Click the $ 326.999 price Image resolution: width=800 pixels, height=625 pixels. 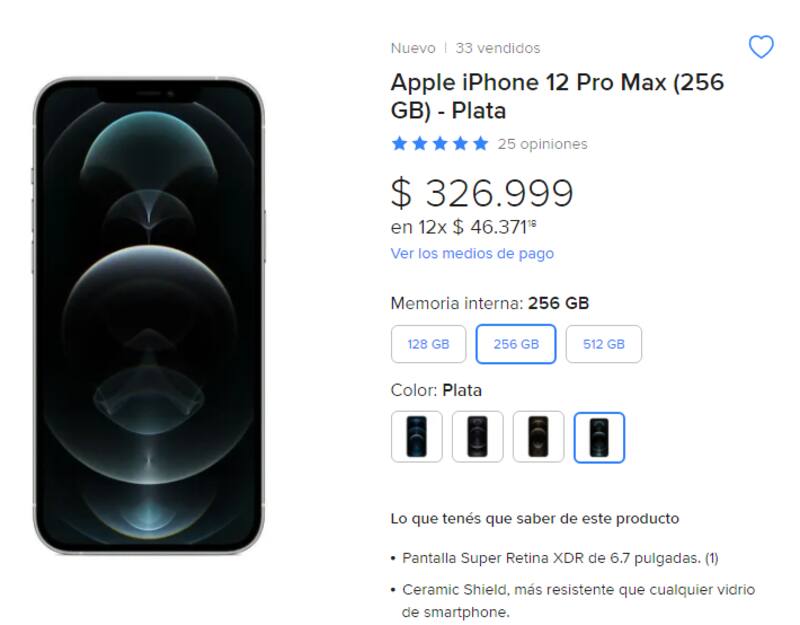(481, 193)
